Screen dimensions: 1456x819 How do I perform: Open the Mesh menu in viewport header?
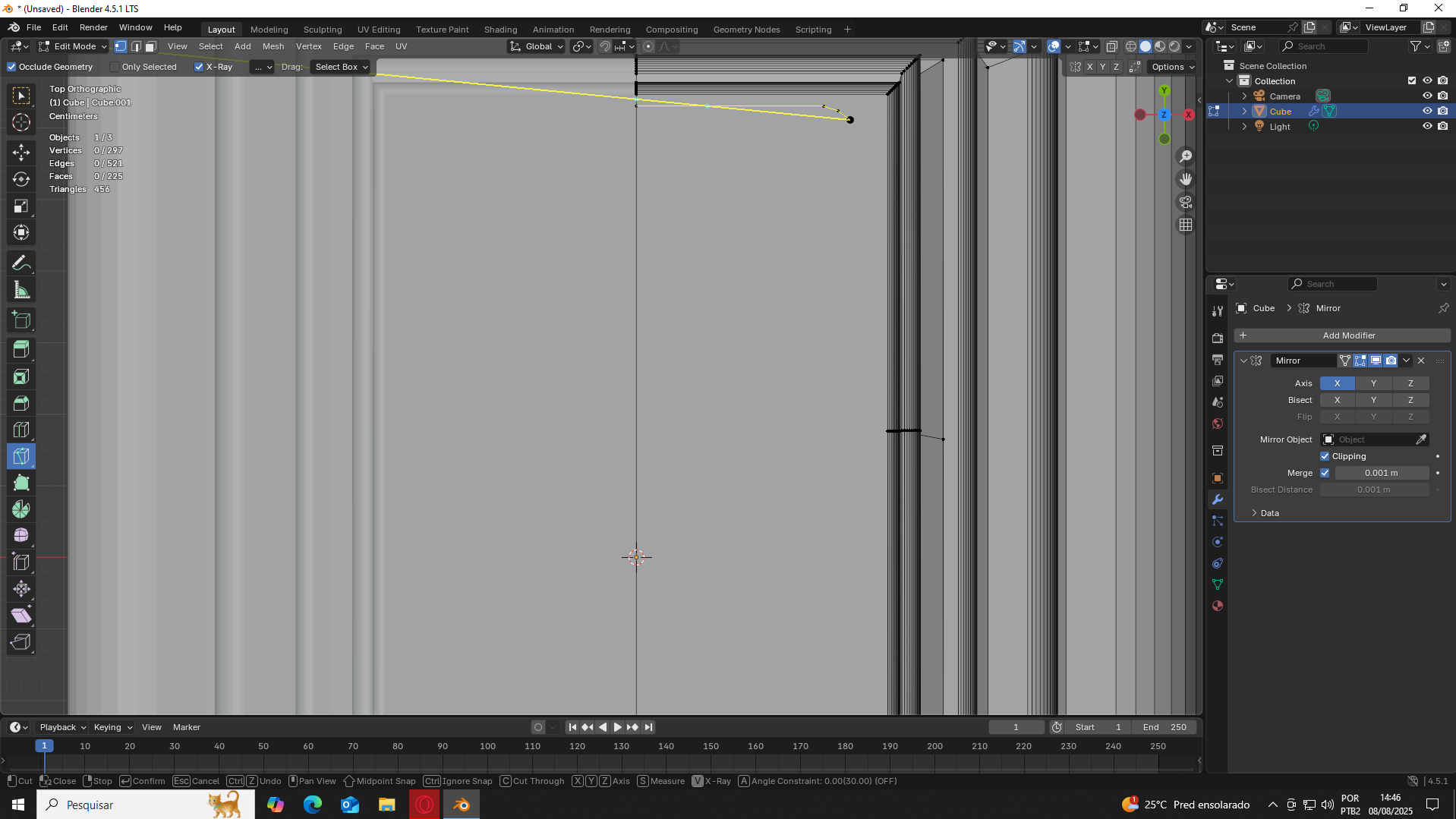point(273,46)
